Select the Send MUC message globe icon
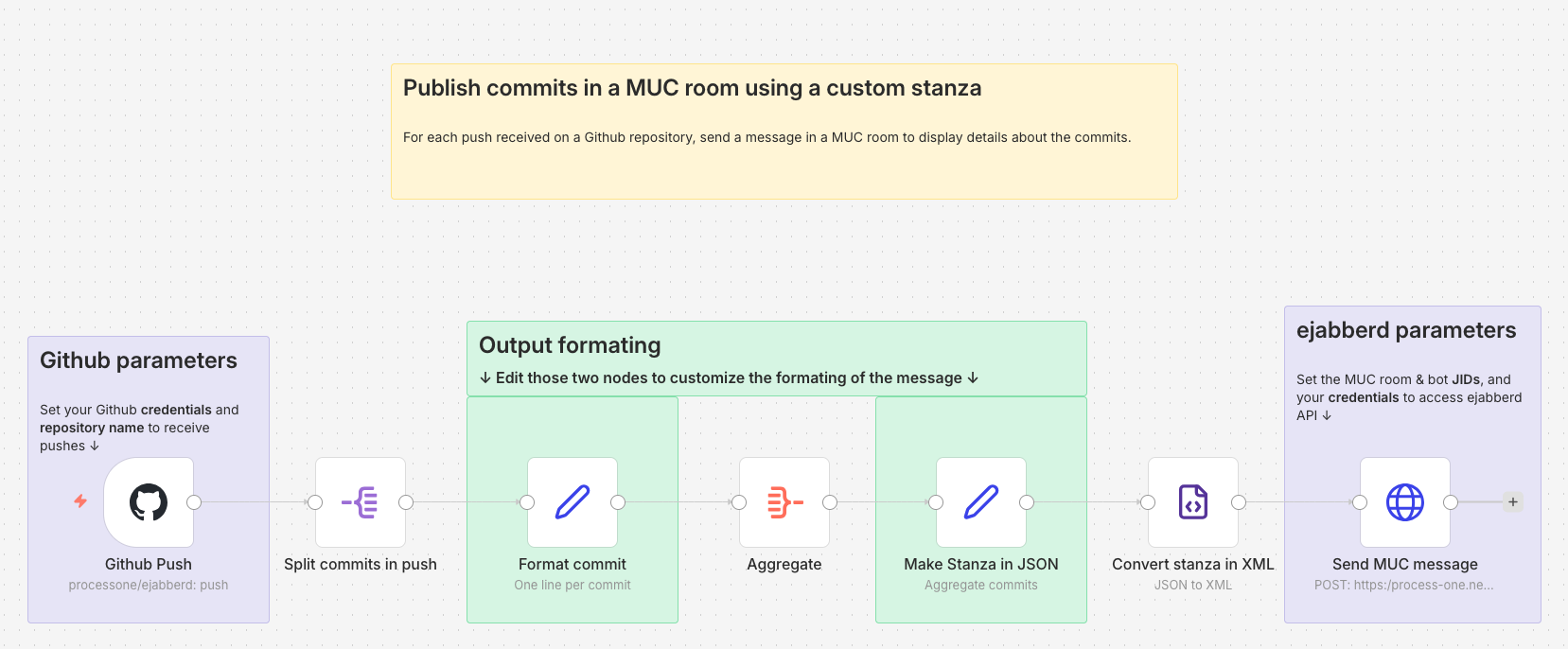 click(1405, 502)
